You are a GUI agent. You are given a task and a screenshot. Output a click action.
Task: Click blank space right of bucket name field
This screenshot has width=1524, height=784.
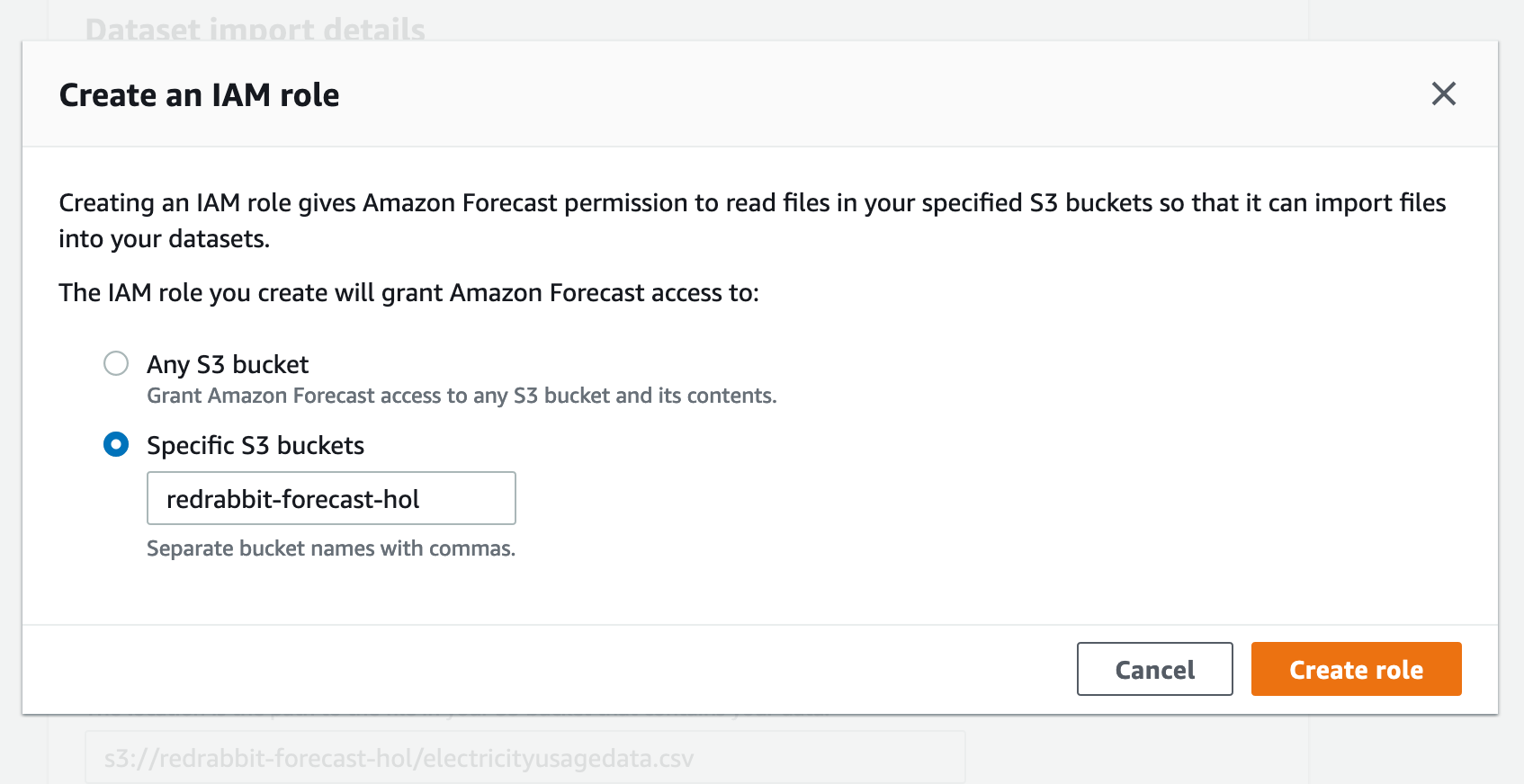click(x=990, y=498)
